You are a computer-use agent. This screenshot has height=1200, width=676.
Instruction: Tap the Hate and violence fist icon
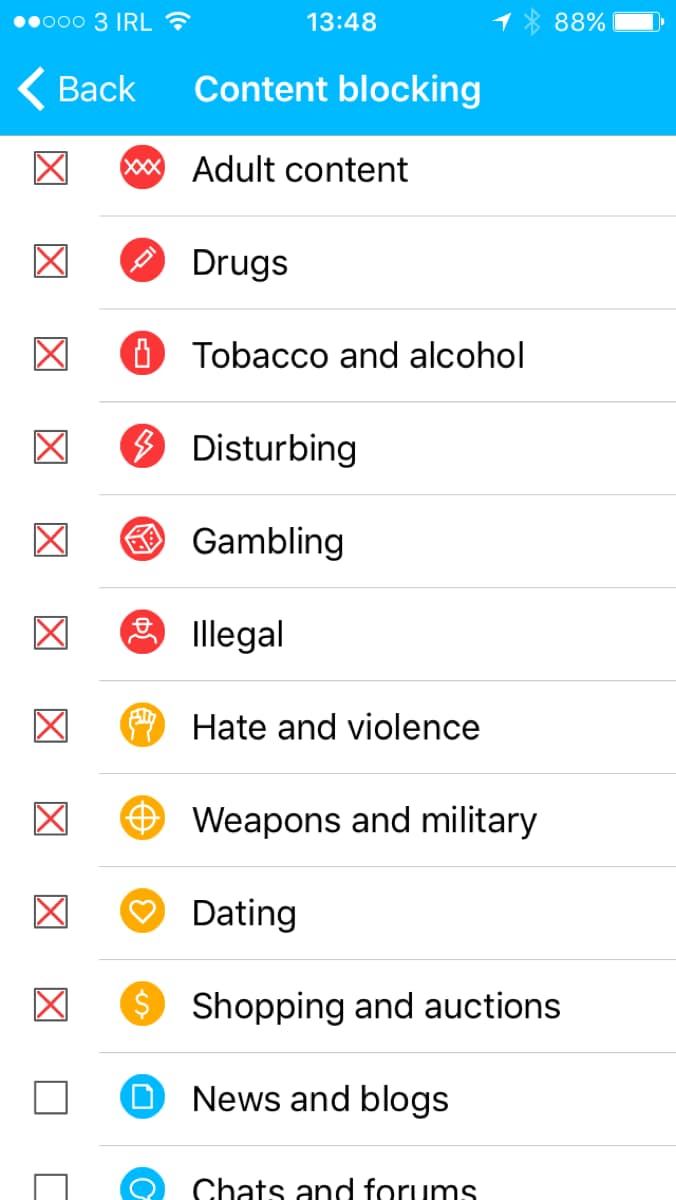(x=142, y=727)
